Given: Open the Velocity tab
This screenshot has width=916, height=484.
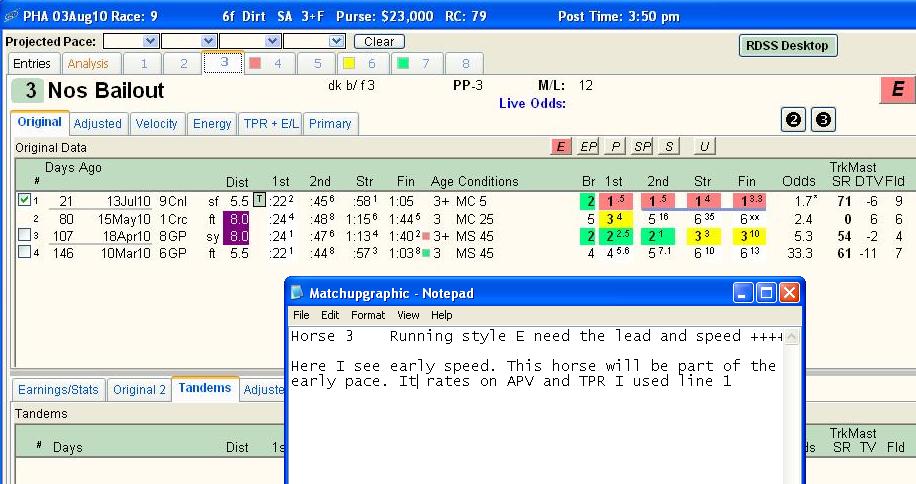Looking at the screenshot, I should click(157, 124).
